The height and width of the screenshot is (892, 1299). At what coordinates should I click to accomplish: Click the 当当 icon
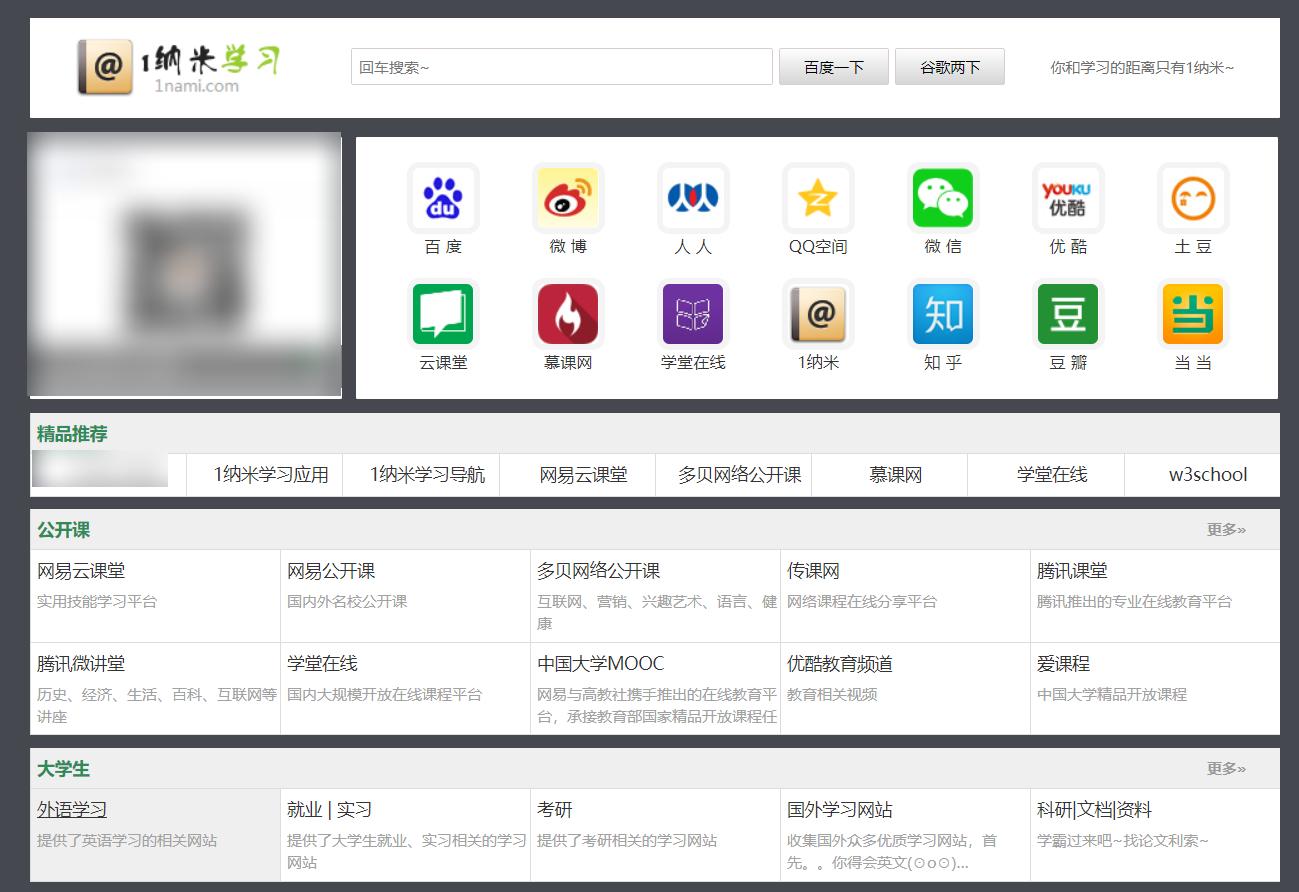(x=1193, y=313)
